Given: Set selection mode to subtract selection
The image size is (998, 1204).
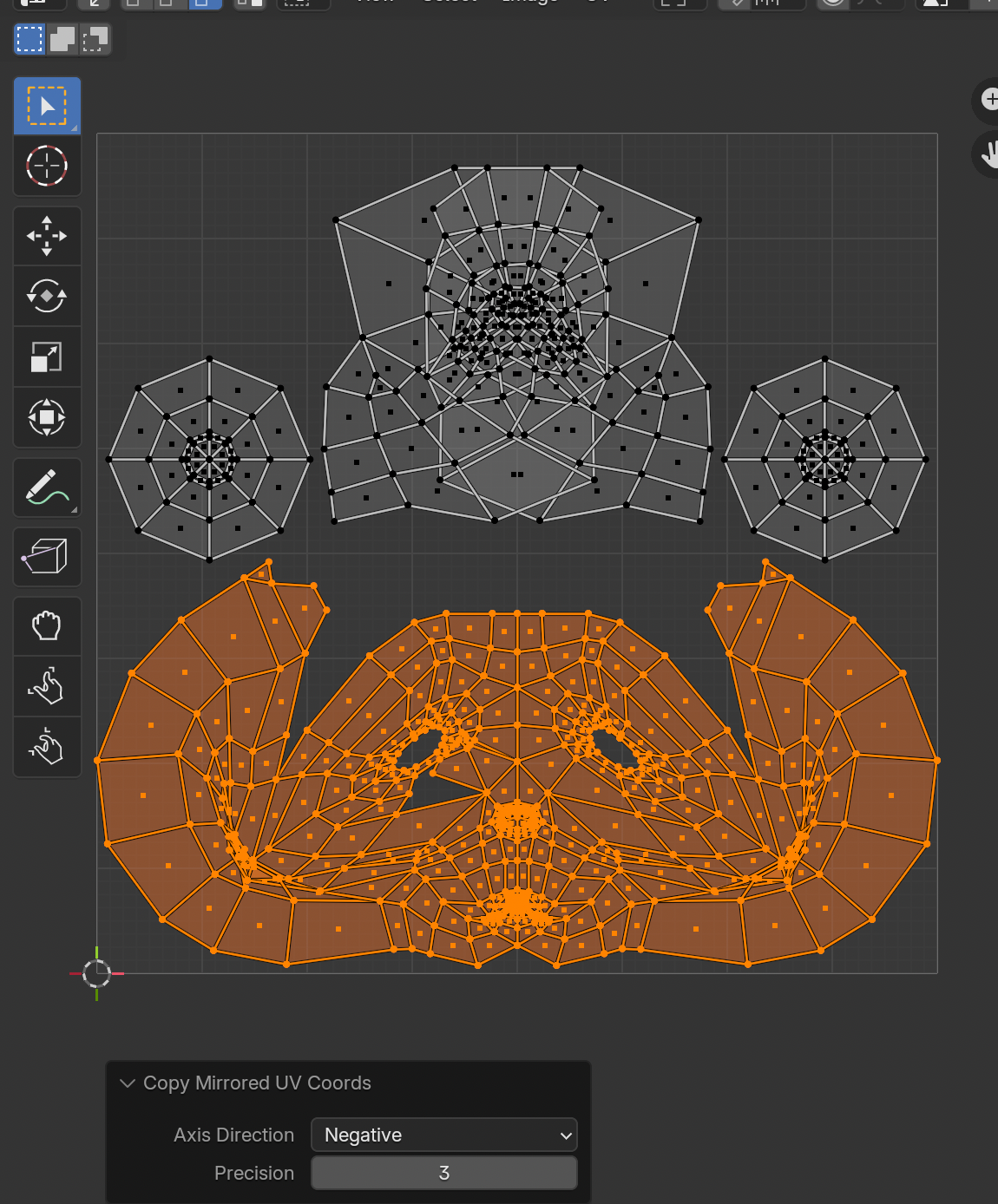Looking at the screenshot, I should [x=95, y=39].
